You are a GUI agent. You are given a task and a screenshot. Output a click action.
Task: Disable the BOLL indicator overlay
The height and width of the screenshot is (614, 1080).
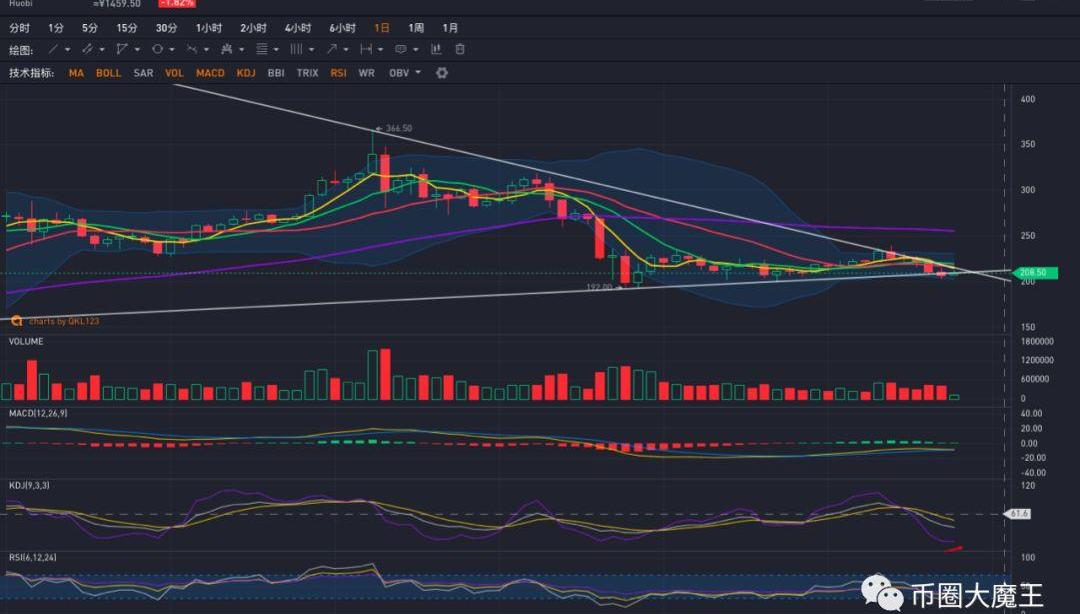click(x=108, y=73)
